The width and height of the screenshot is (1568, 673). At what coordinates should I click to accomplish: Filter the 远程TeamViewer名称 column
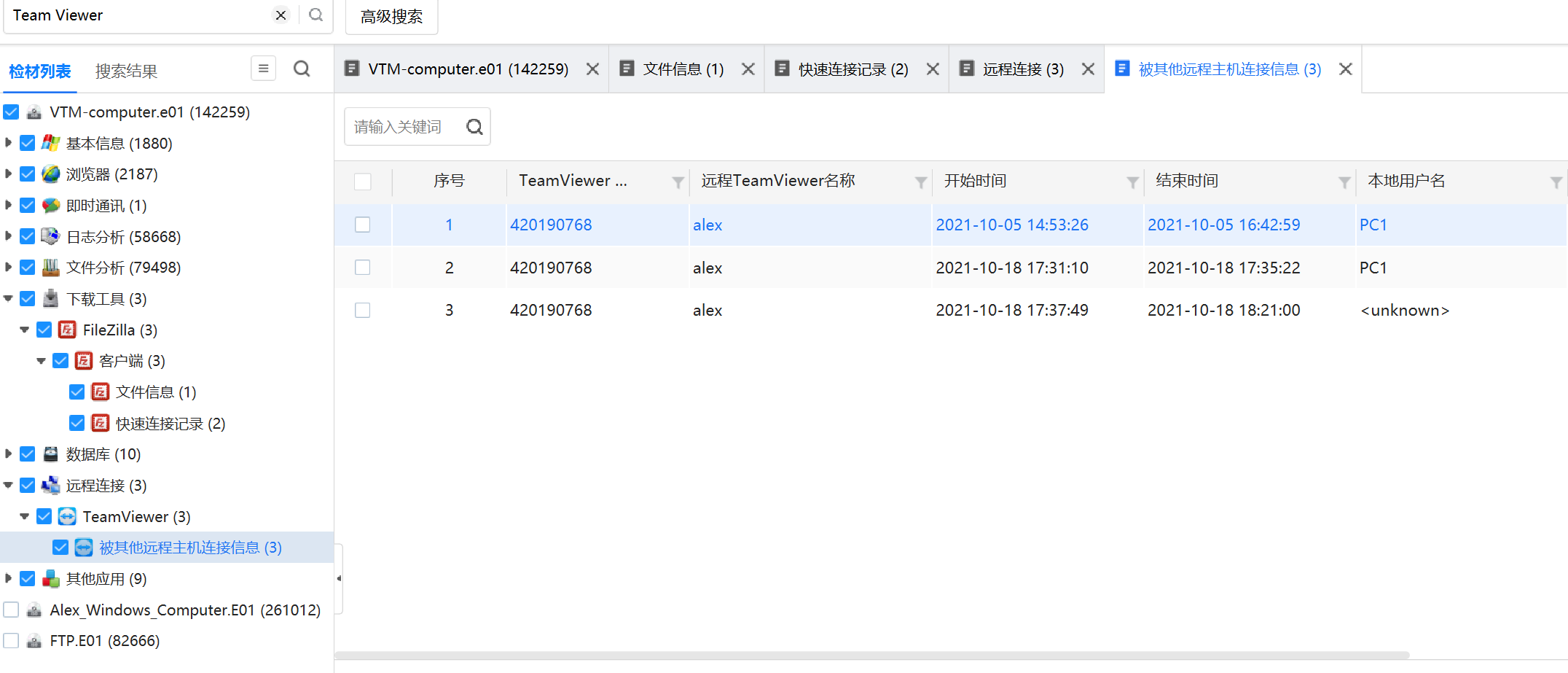click(x=921, y=182)
